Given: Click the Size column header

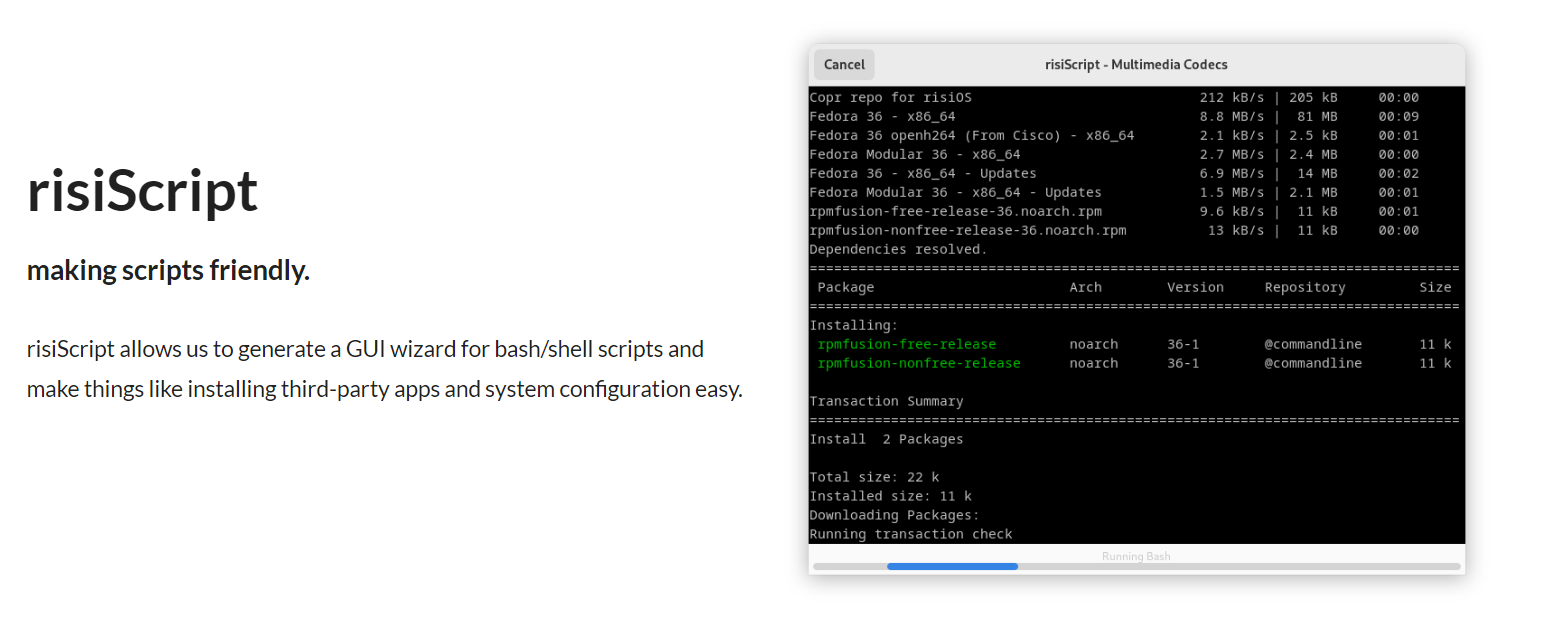Looking at the screenshot, I should (x=1435, y=287).
